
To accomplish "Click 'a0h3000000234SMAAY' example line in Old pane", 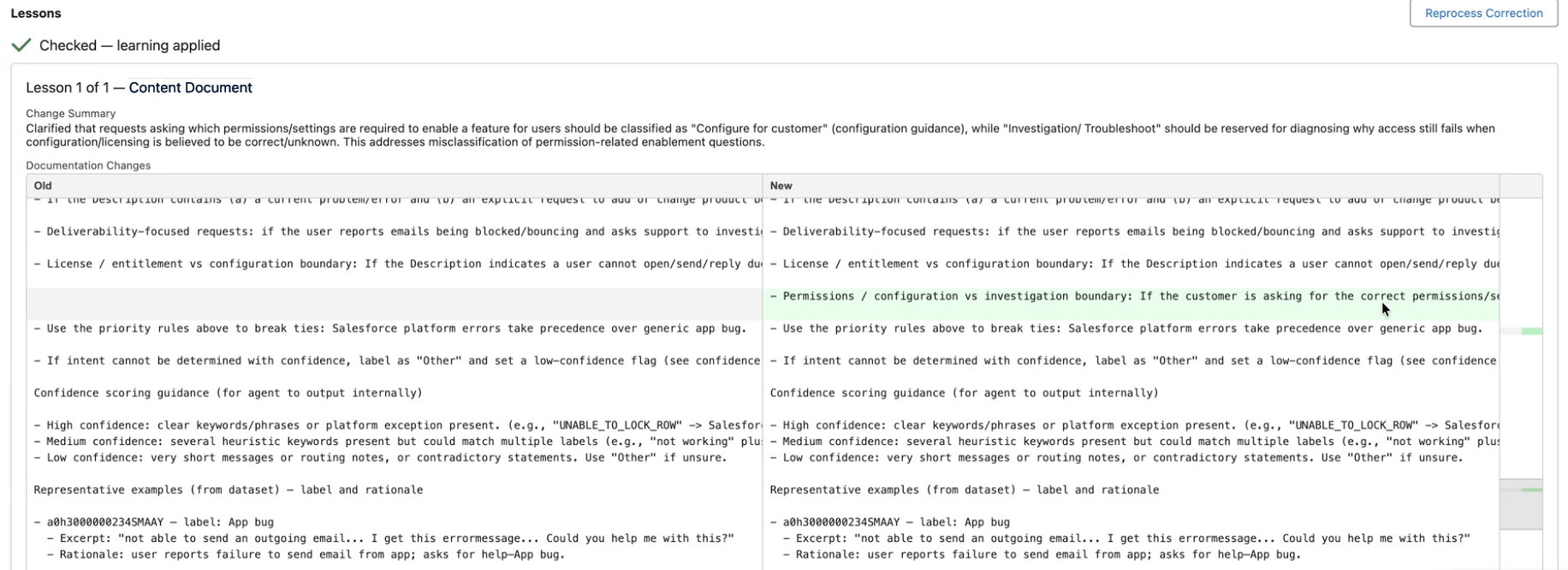I will 154,522.
